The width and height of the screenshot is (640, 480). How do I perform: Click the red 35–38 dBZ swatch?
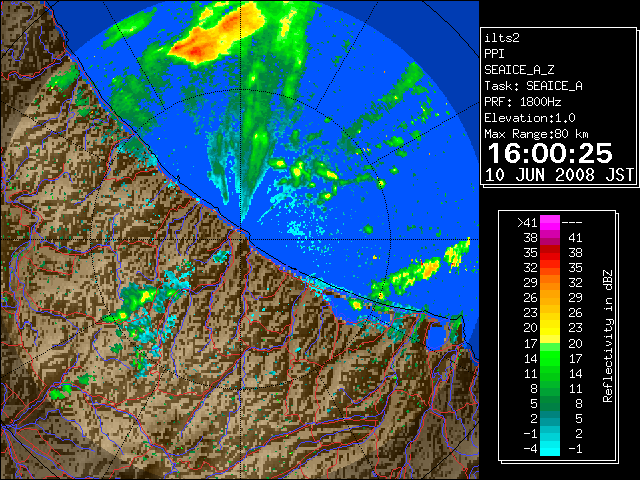point(550,253)
